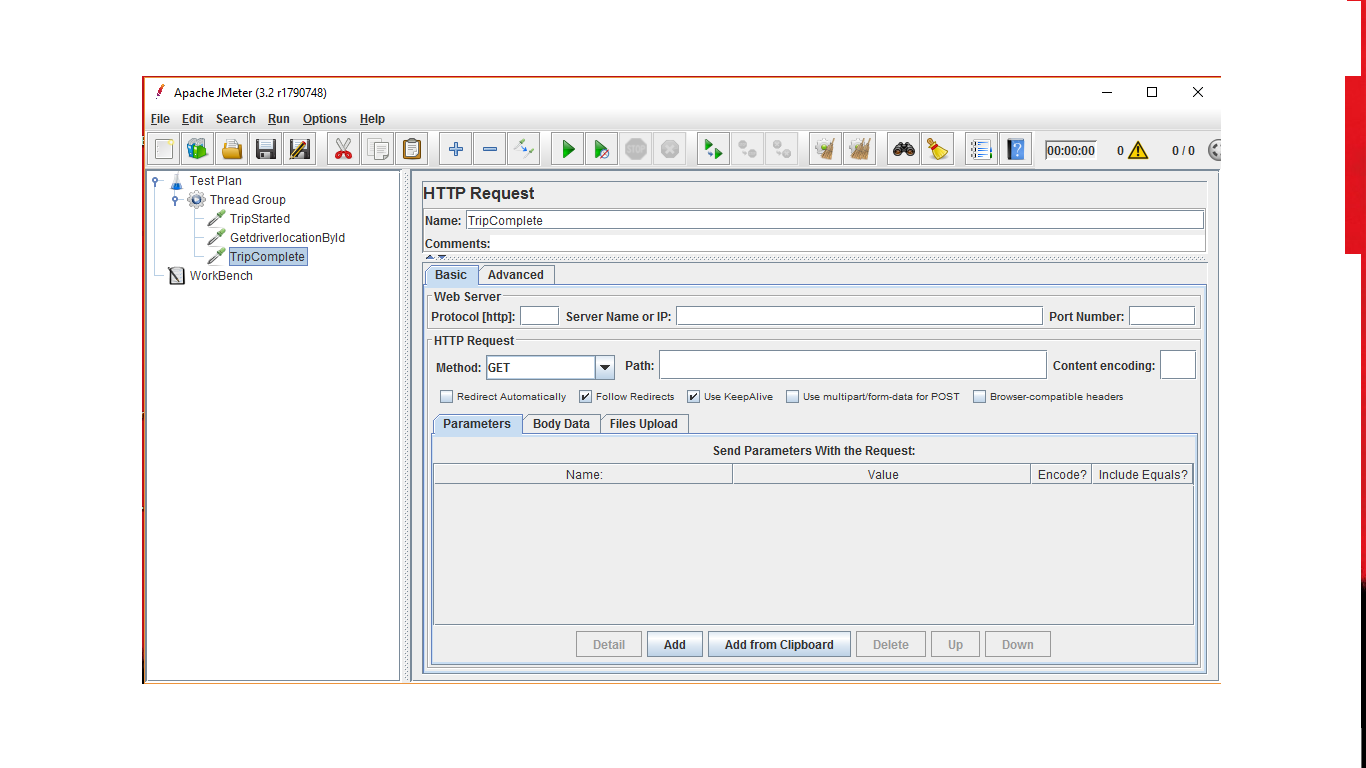
Task: Click the Remote Stop All icon
Action: (748, 150)
